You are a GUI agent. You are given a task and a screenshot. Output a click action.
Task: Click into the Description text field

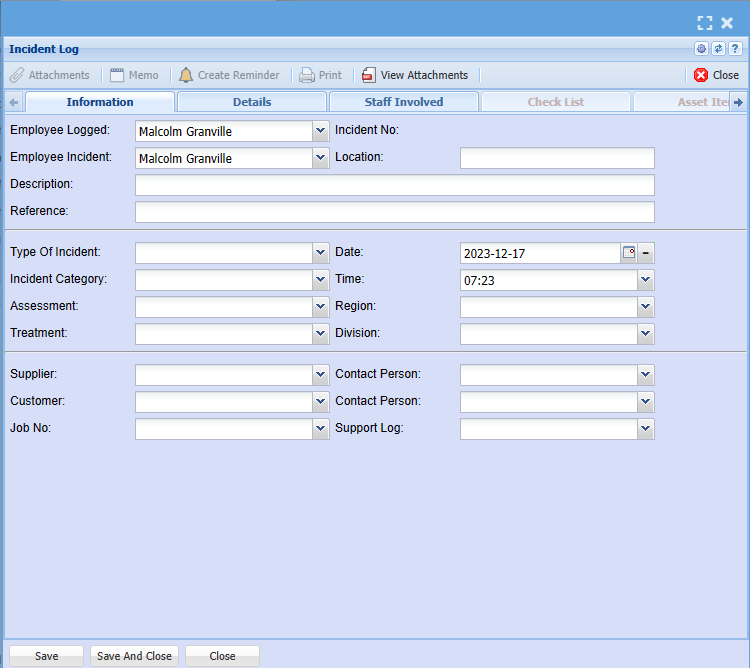[x=394, y=185]
